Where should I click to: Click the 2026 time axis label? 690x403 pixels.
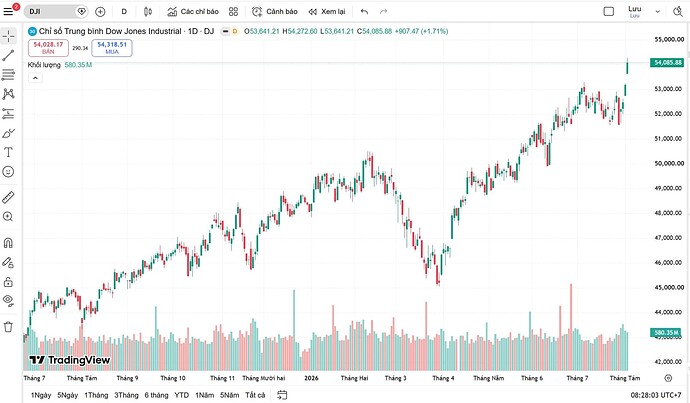311,378
